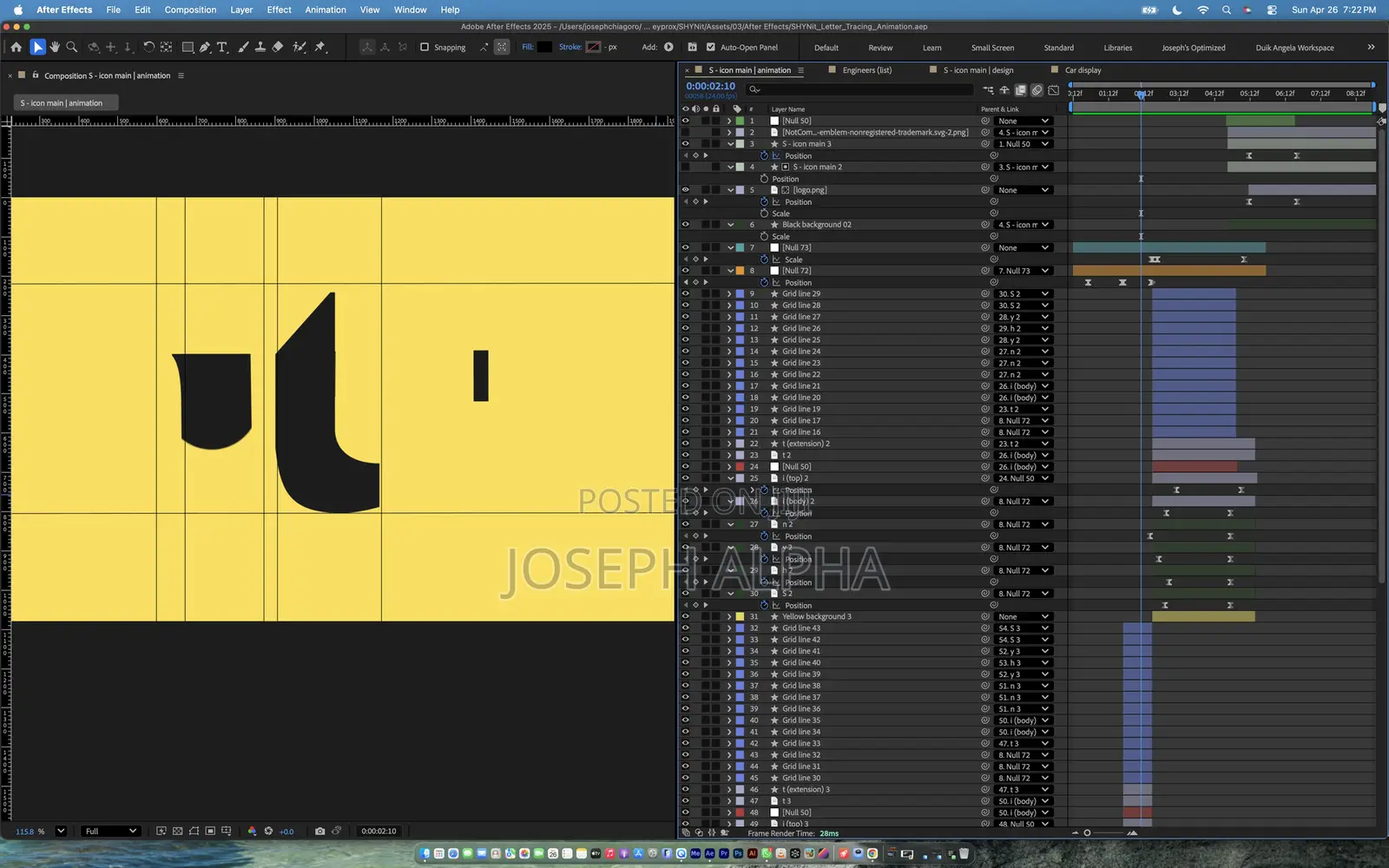The height and width of the screenshot is (868, 1389).
Task: Expand Grid line 29 layer properties
Action: pos(729,293)
